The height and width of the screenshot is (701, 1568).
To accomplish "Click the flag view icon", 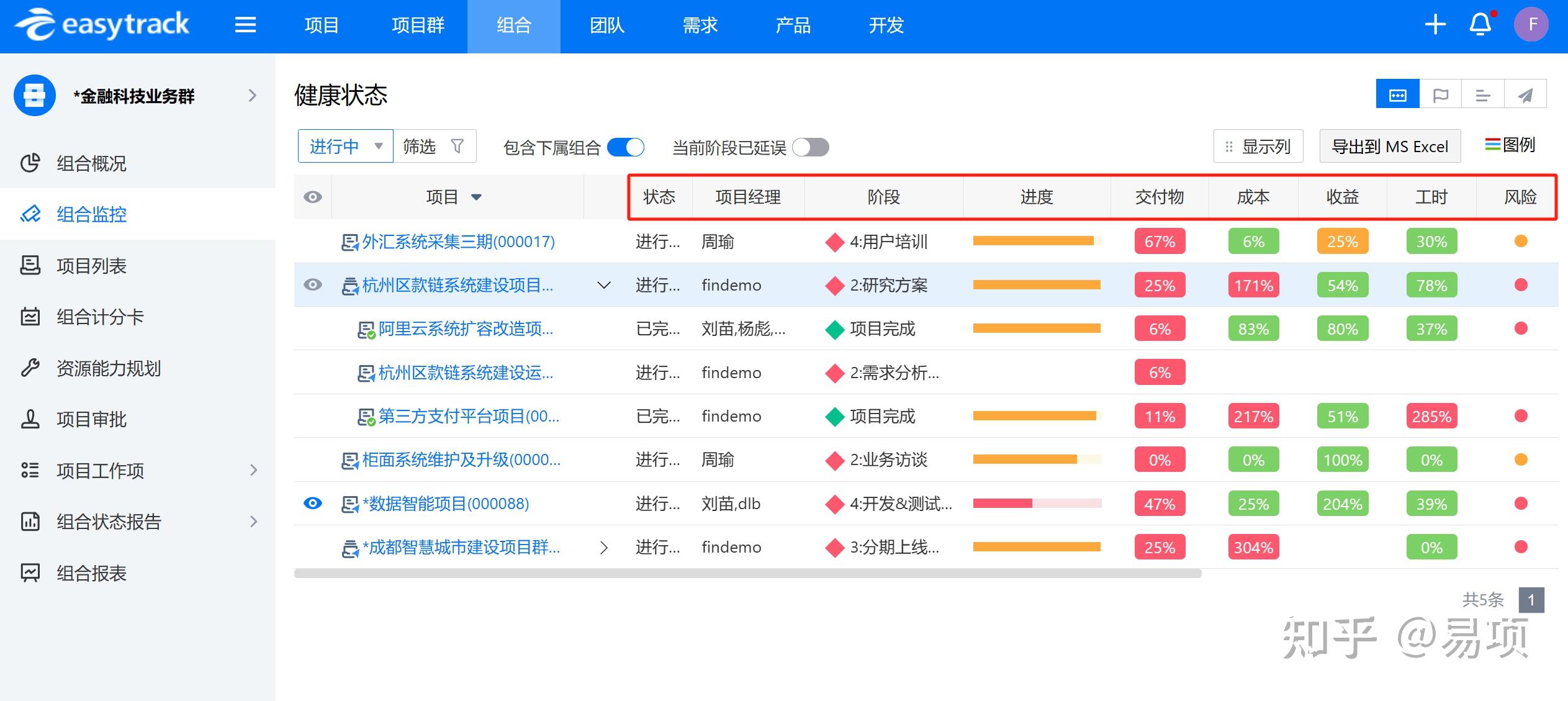I will tap(1440, 94).
